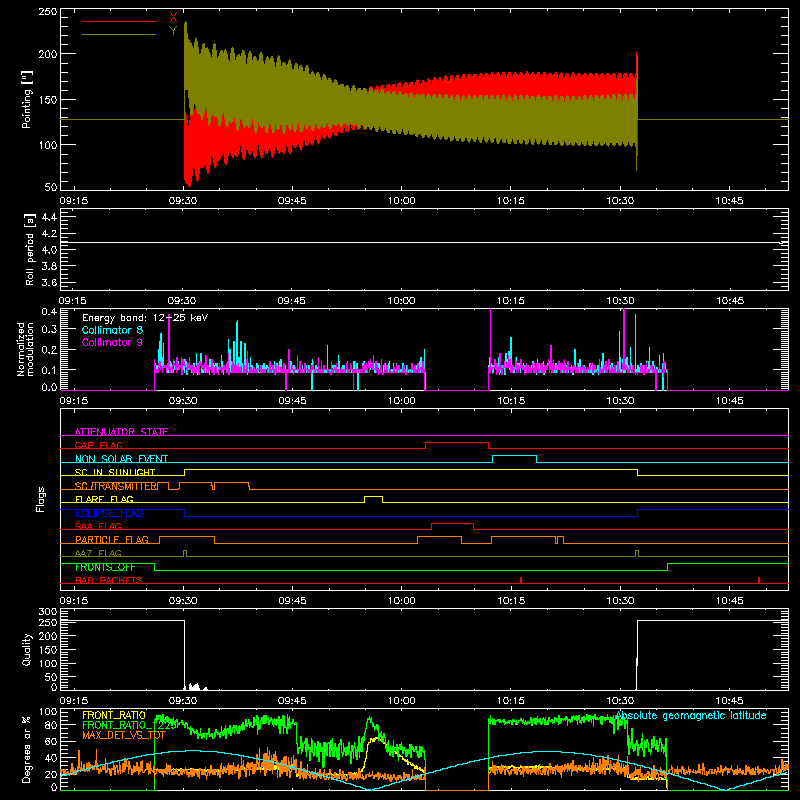Click the ATTENUATOR_STATE flag label

121,432
